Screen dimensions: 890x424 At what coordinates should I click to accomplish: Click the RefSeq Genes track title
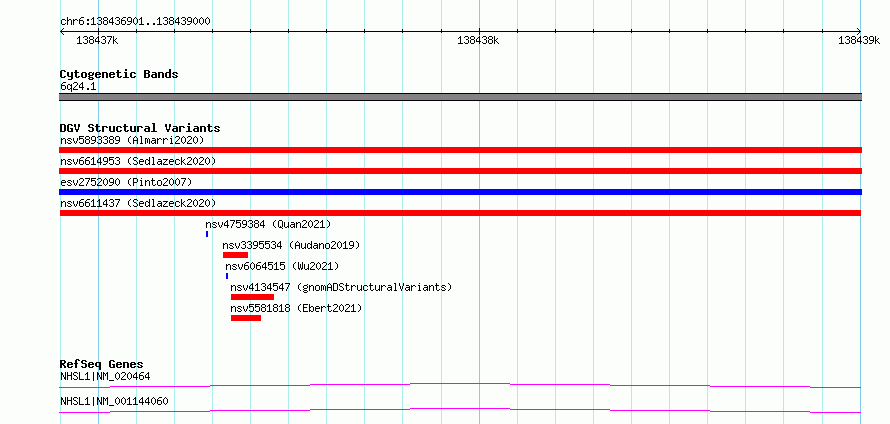pyautogui.click(x=101, y=364)
